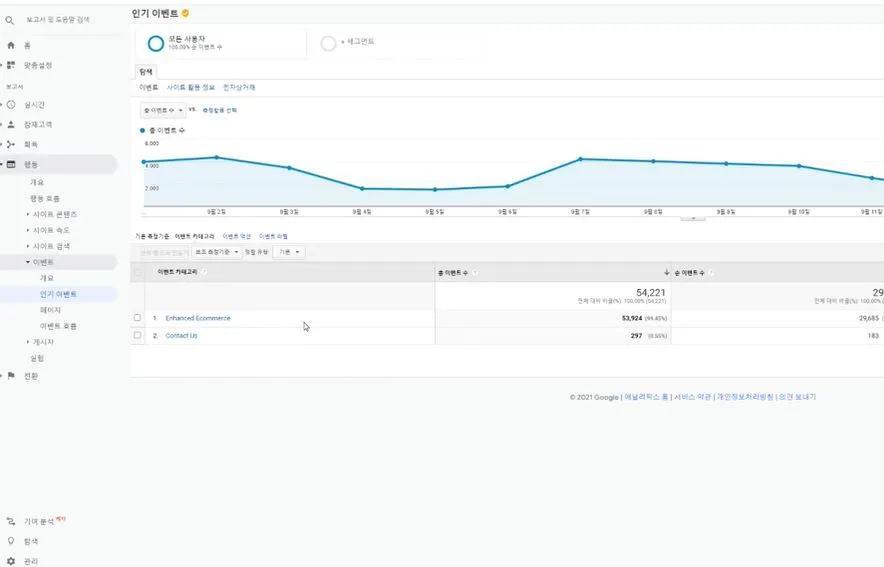Image resolution: width=884 pixels, height=567 pixels.
Task: Click help icon next to 총 이벤트 수 header
Action: click(x=475, y=273)
